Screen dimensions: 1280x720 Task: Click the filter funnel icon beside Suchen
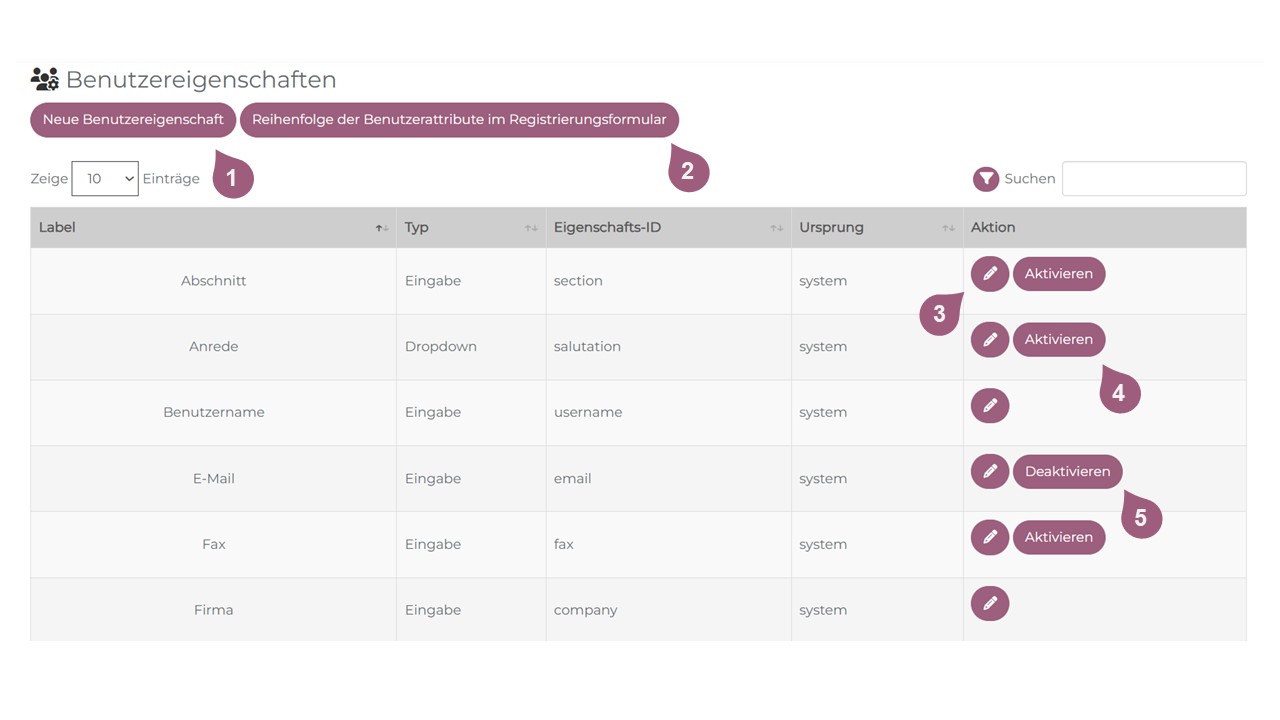pos(986,179)
